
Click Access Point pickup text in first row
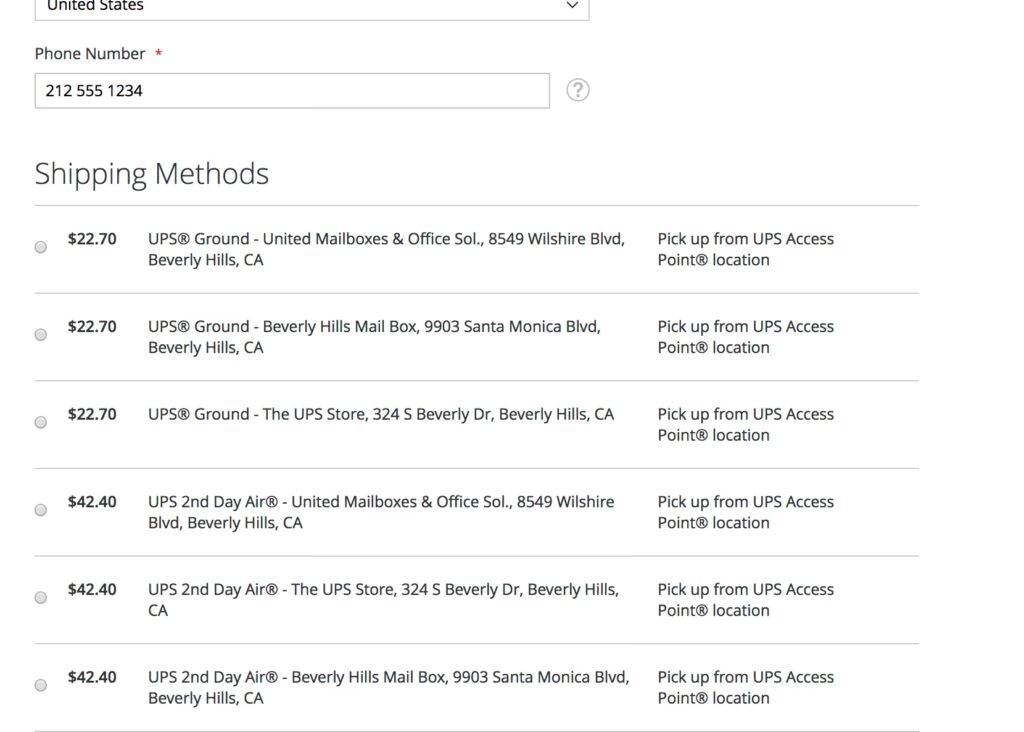(x=745, y=249)
